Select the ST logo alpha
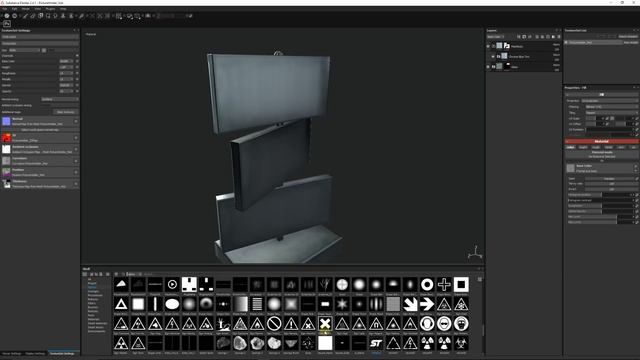Viewport: 640px width, 360px height. [376, 343]
